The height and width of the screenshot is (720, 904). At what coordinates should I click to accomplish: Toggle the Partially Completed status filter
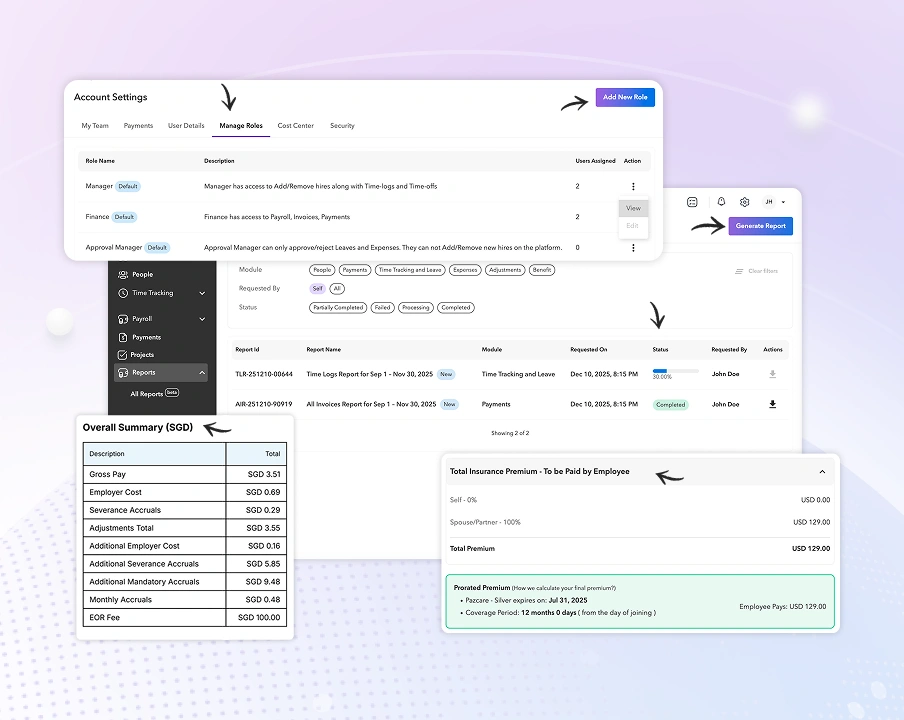point(338,308)
